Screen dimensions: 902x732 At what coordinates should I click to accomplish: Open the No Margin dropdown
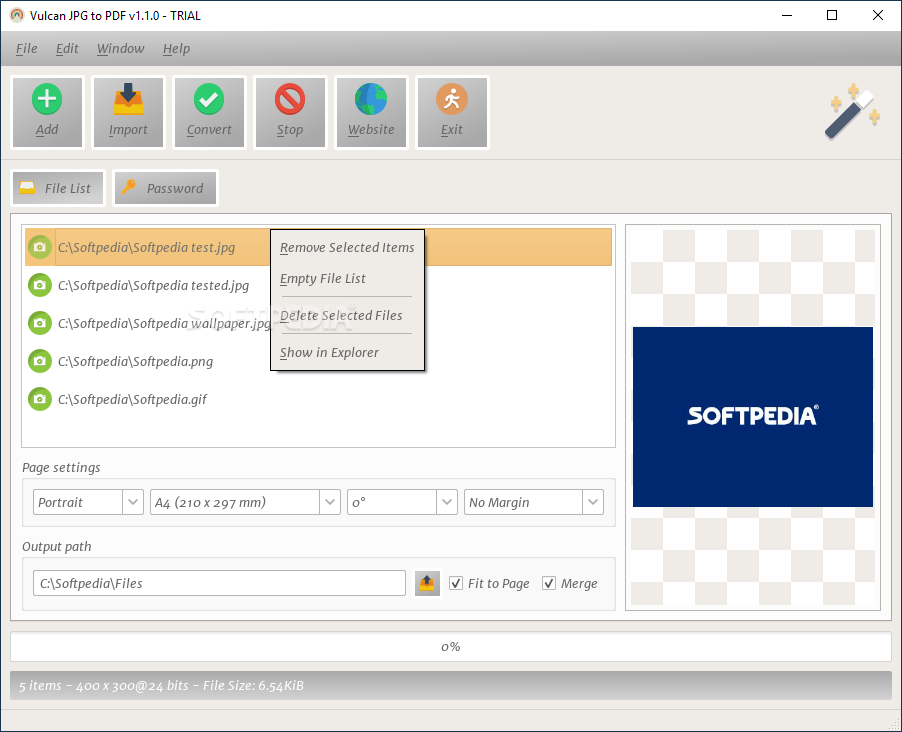tap(534, 502)
